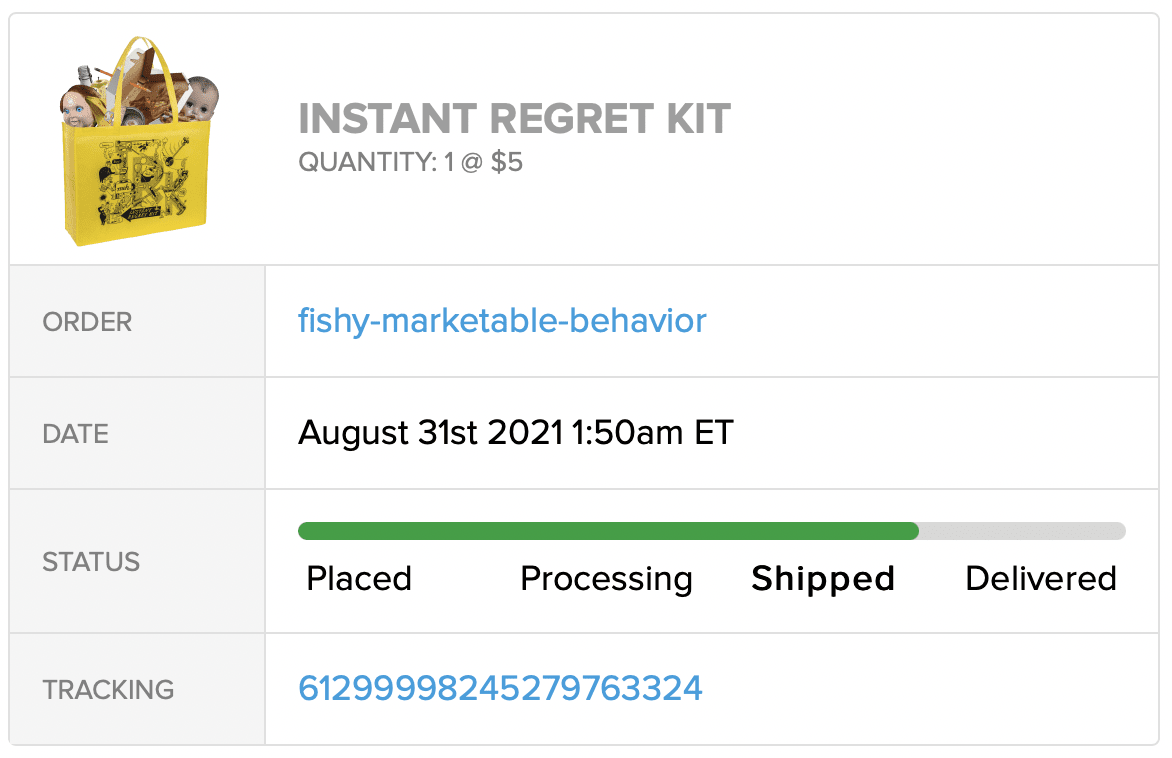The image size is (1172, 758).
Task: Select the Processing status step
Action: point(606,579)
